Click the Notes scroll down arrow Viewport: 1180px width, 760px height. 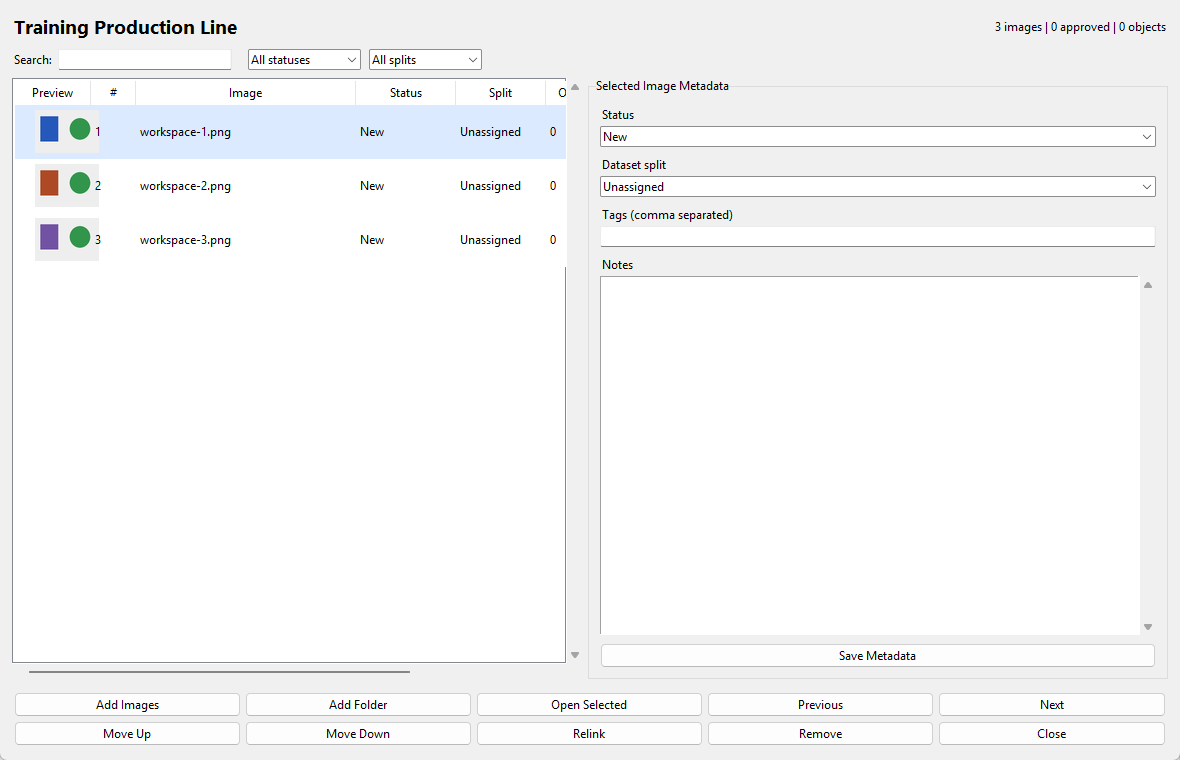pos(1148,627)
